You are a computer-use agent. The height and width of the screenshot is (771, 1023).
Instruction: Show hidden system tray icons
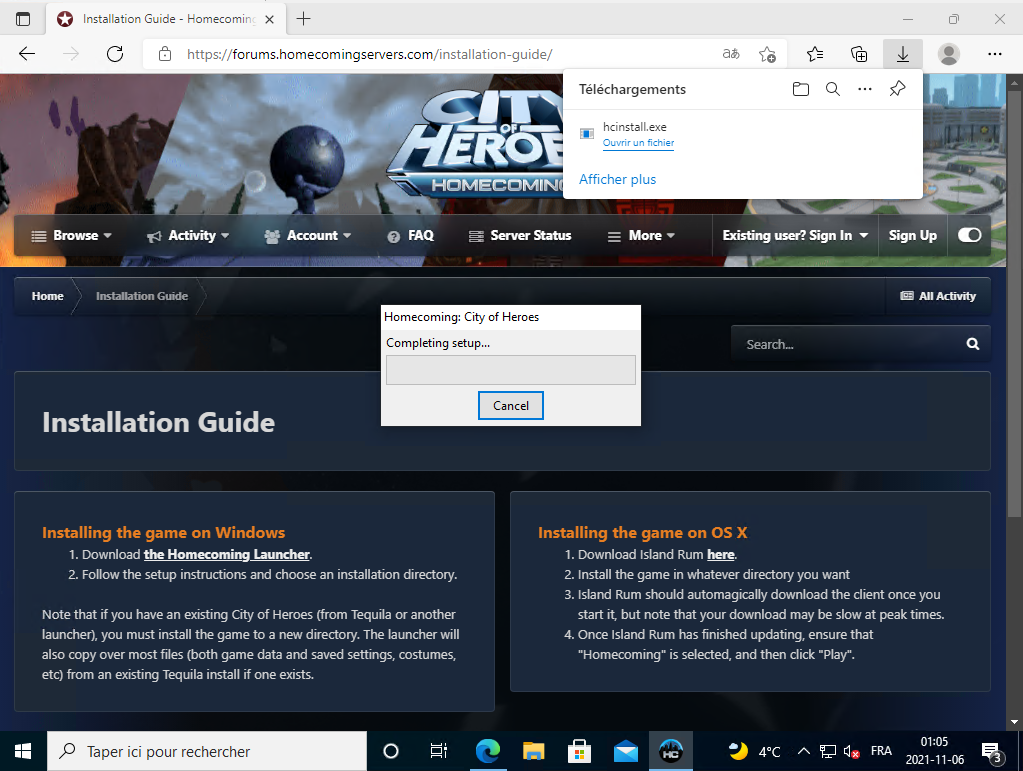804,751
